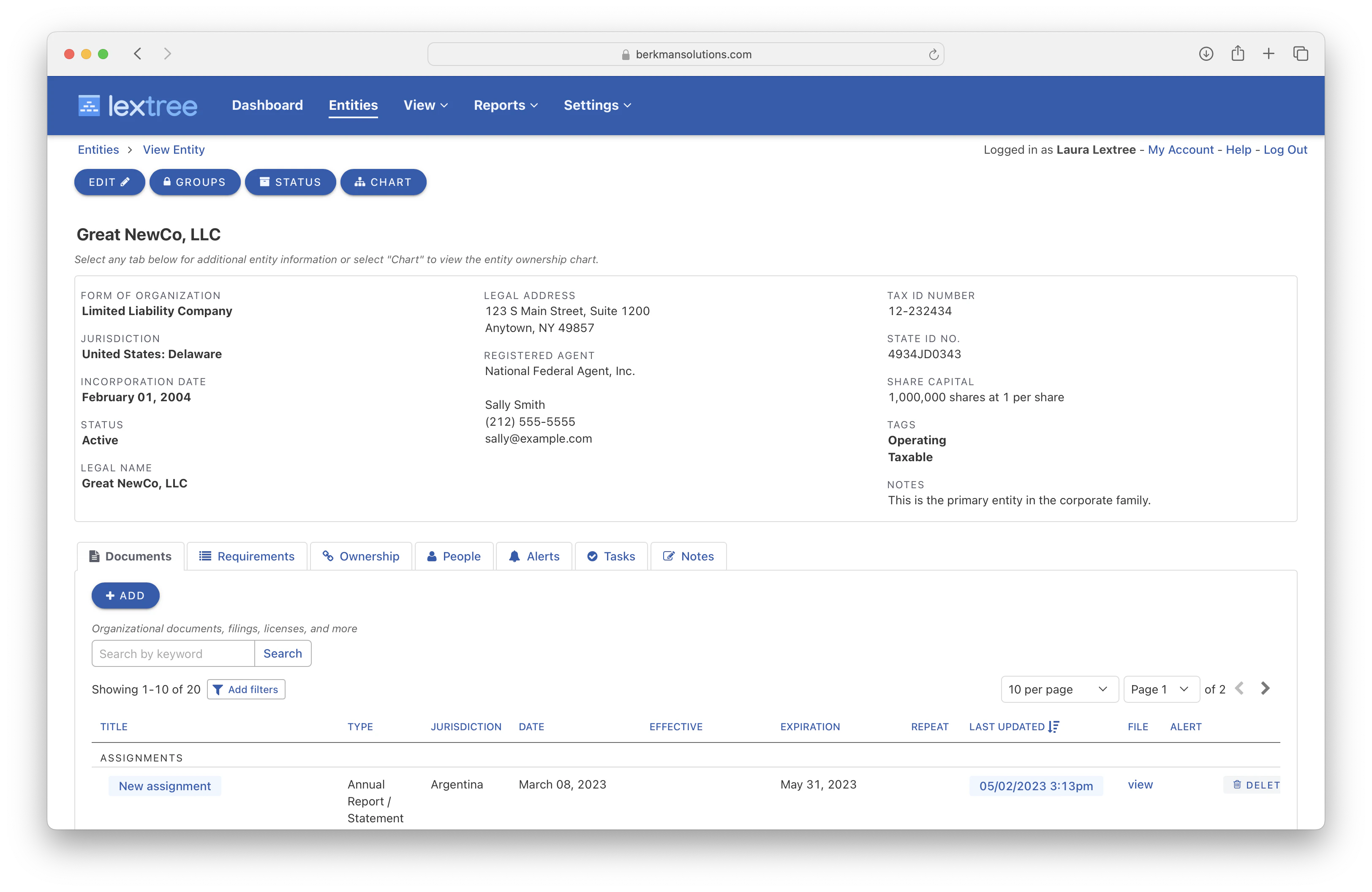Delete the New assignment via trash icon
The image size is (1372, 892).
[x=1237, y=785]
